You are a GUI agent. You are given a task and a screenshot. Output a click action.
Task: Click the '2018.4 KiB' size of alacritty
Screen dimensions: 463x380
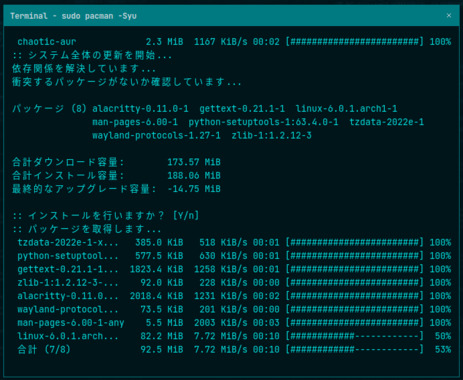click(x=156, y=296)
